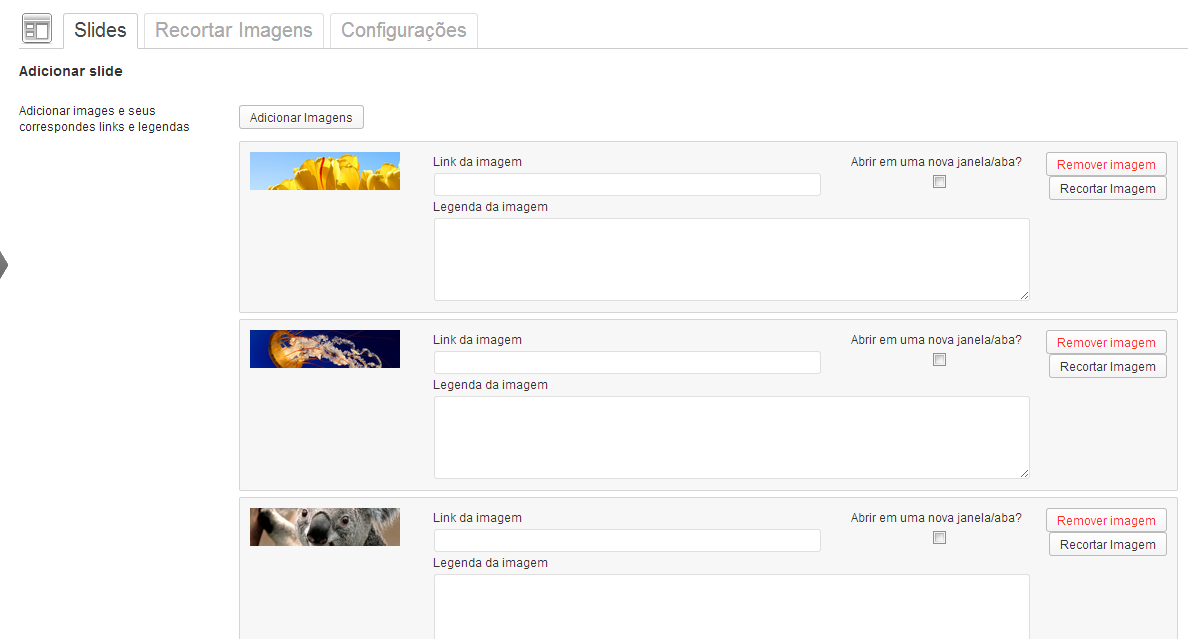
Task: Expand the collapsed sidebar arrow on left edge
Action: coord(4,265)
